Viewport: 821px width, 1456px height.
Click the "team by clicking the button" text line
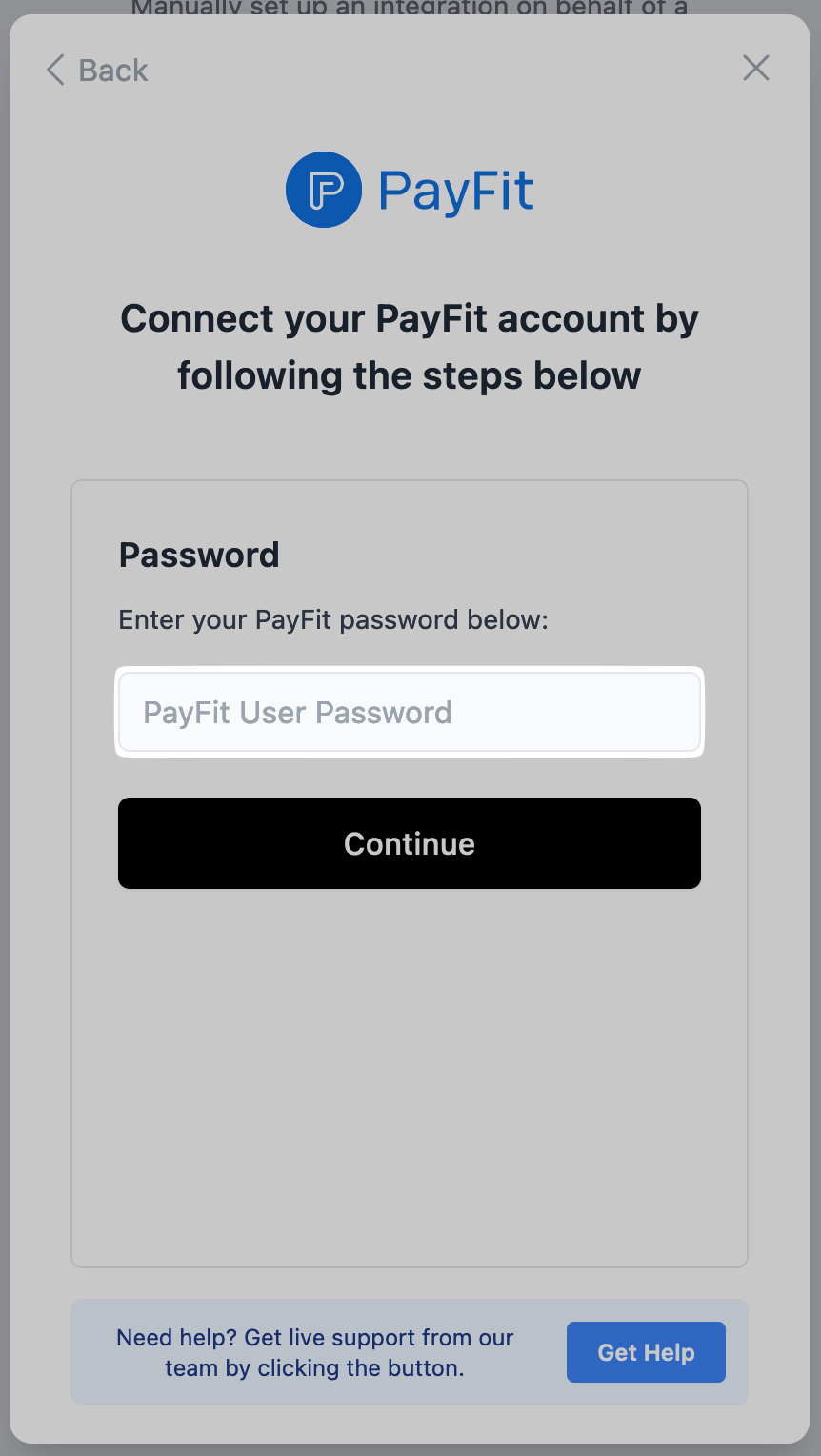(x=314, y=1368)
